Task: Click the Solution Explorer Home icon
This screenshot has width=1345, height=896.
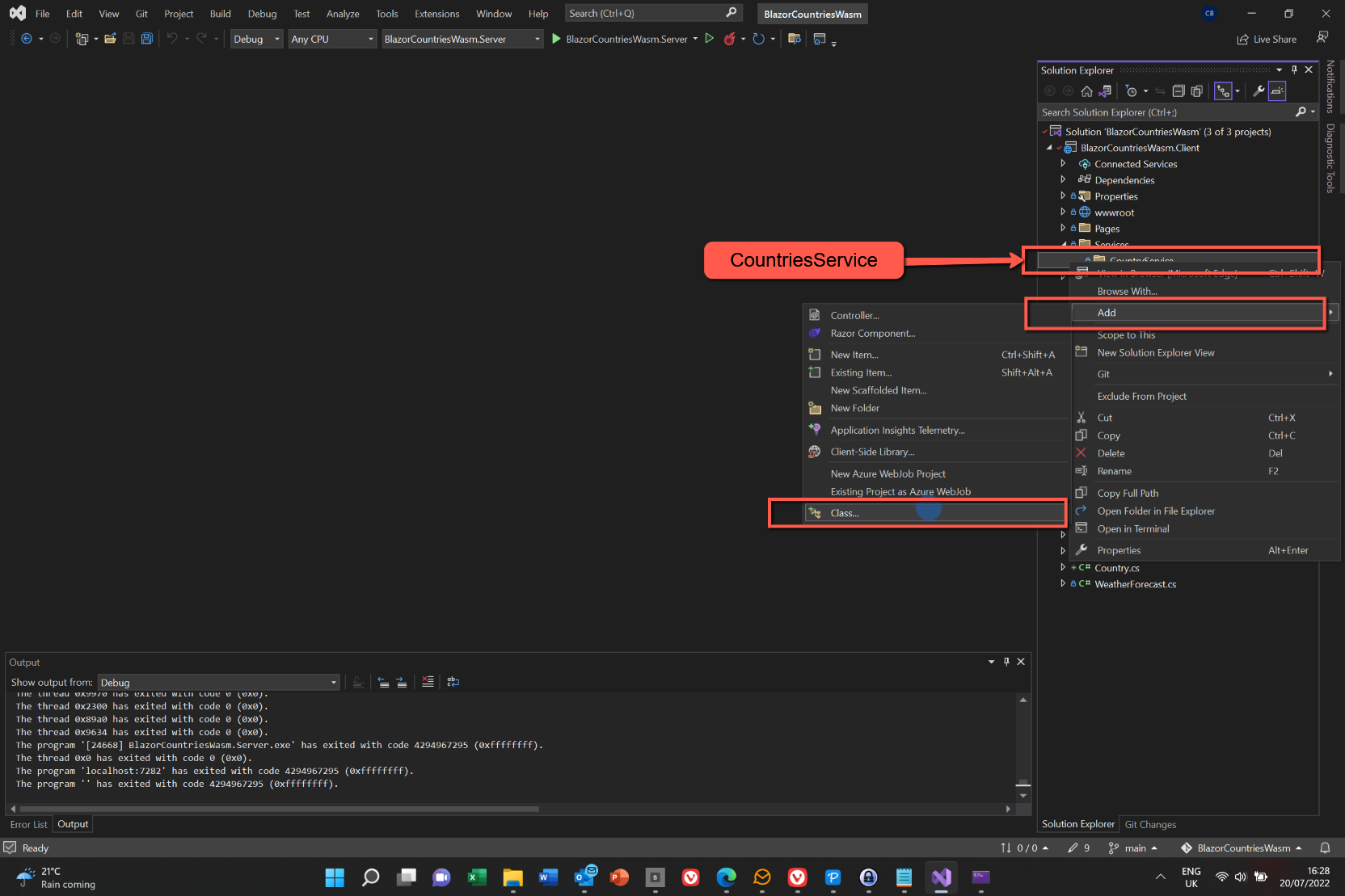Action: pos(1086,91)
